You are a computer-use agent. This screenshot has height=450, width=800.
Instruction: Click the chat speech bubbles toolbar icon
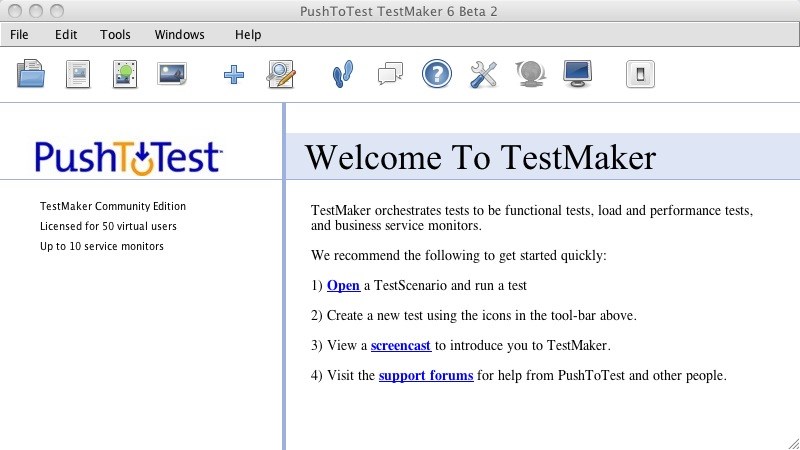coord(390,74)
